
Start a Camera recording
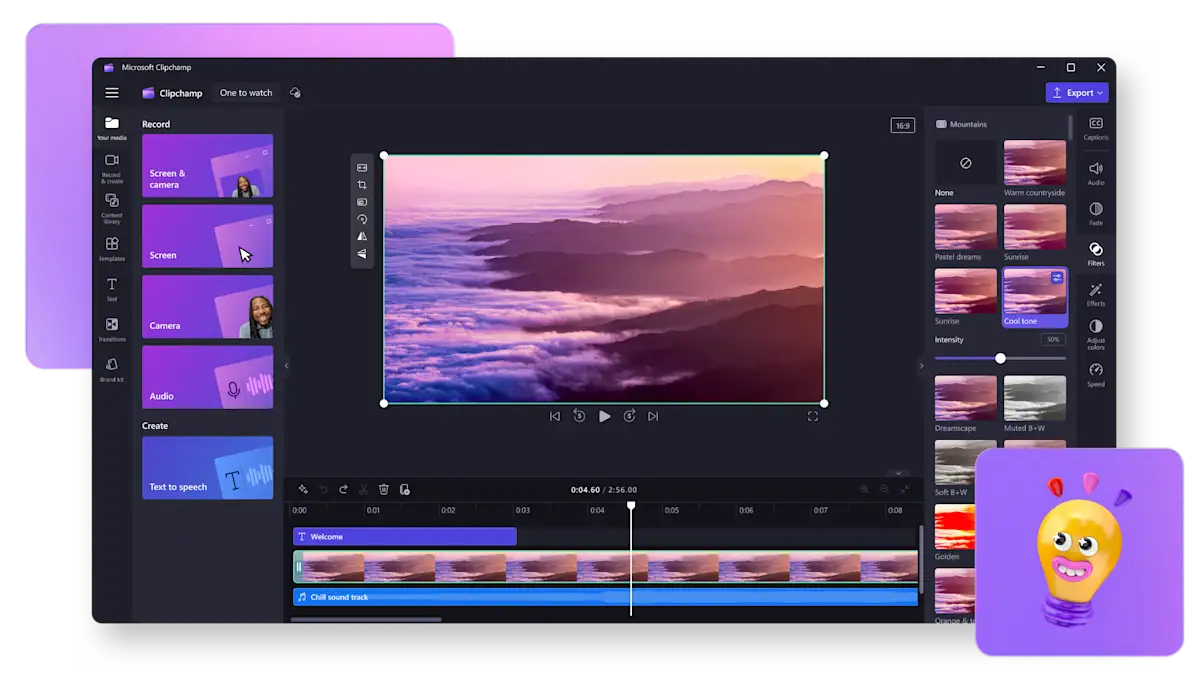(x=207, y=307)
